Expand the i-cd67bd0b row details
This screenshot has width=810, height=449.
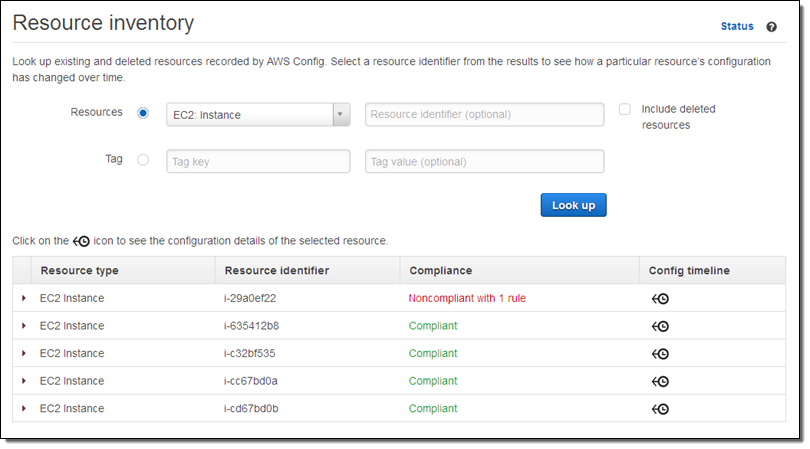pyautogui.click(x=24, y=408)
